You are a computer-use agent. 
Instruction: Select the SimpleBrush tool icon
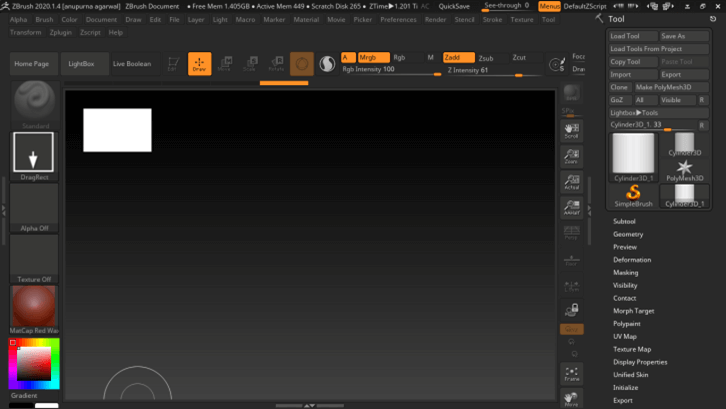pyautogui.click(x=633, y=195)
